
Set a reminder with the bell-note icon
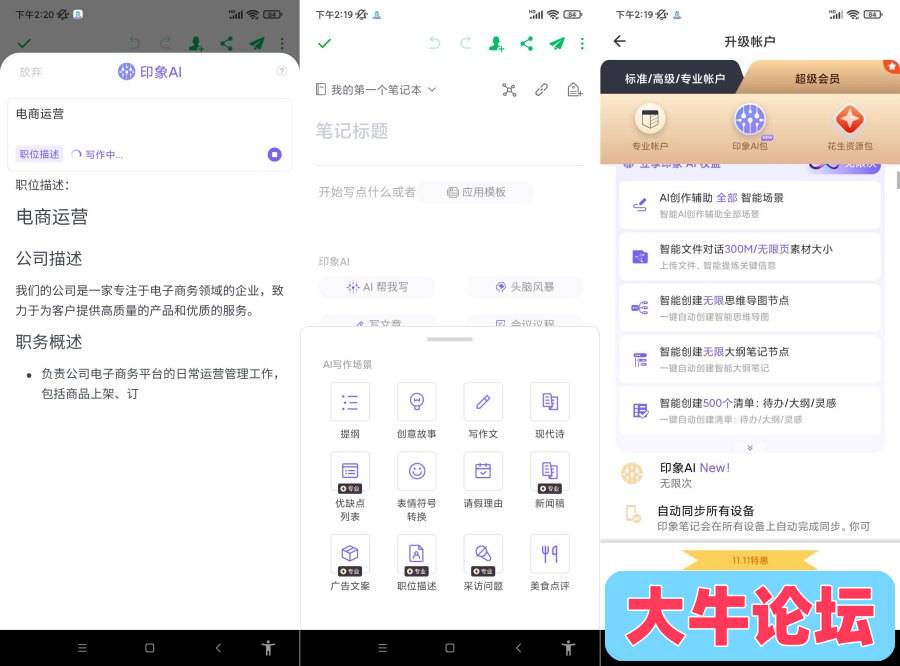pyautogui.click(x=575, y=90)
